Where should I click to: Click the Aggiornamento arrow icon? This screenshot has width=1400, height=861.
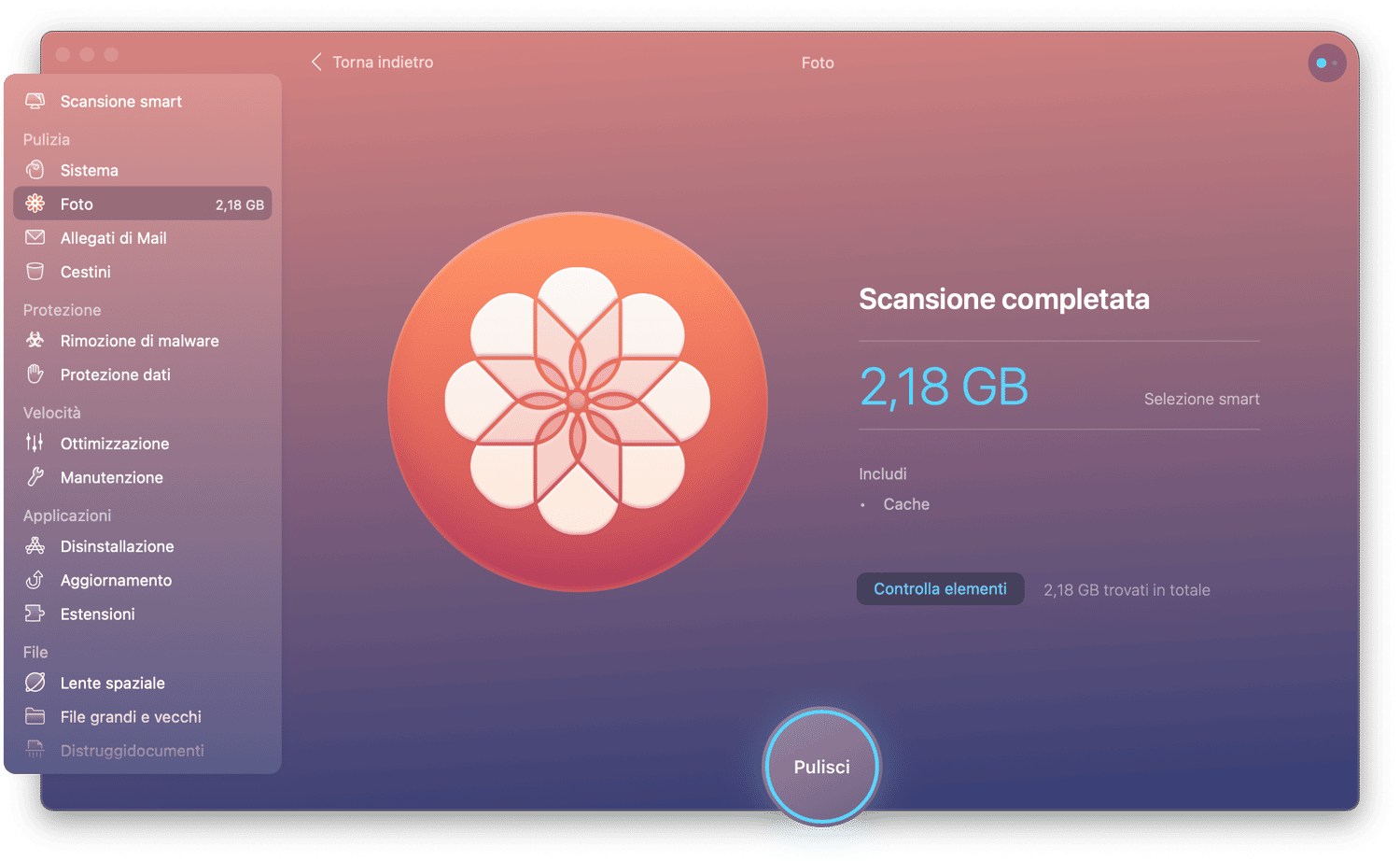click(x=35, y=580)
